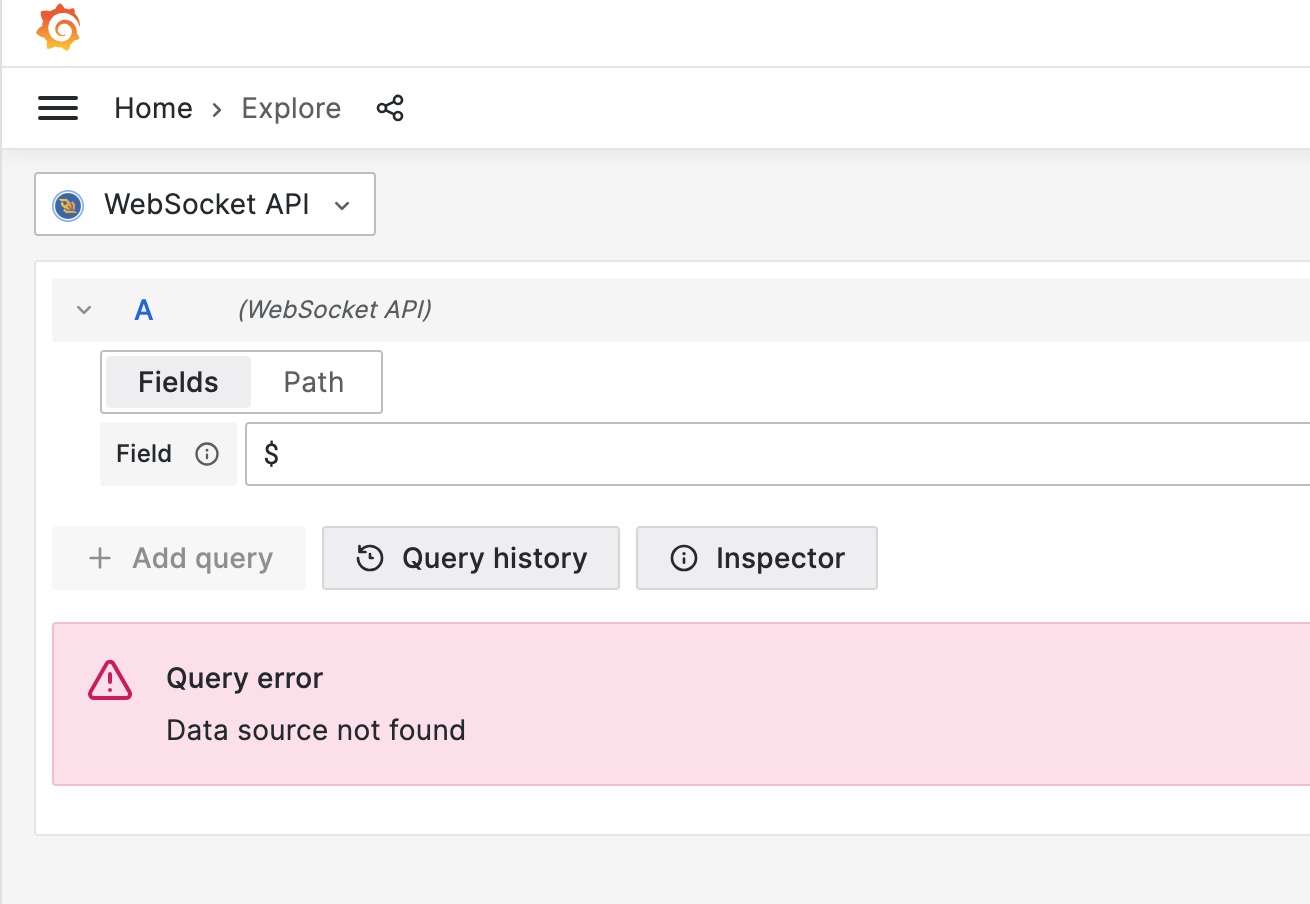Viewport: 1310px width, 904px height.
Task: Navigate to Home in the breadcrumb
Action: point(153,108)
